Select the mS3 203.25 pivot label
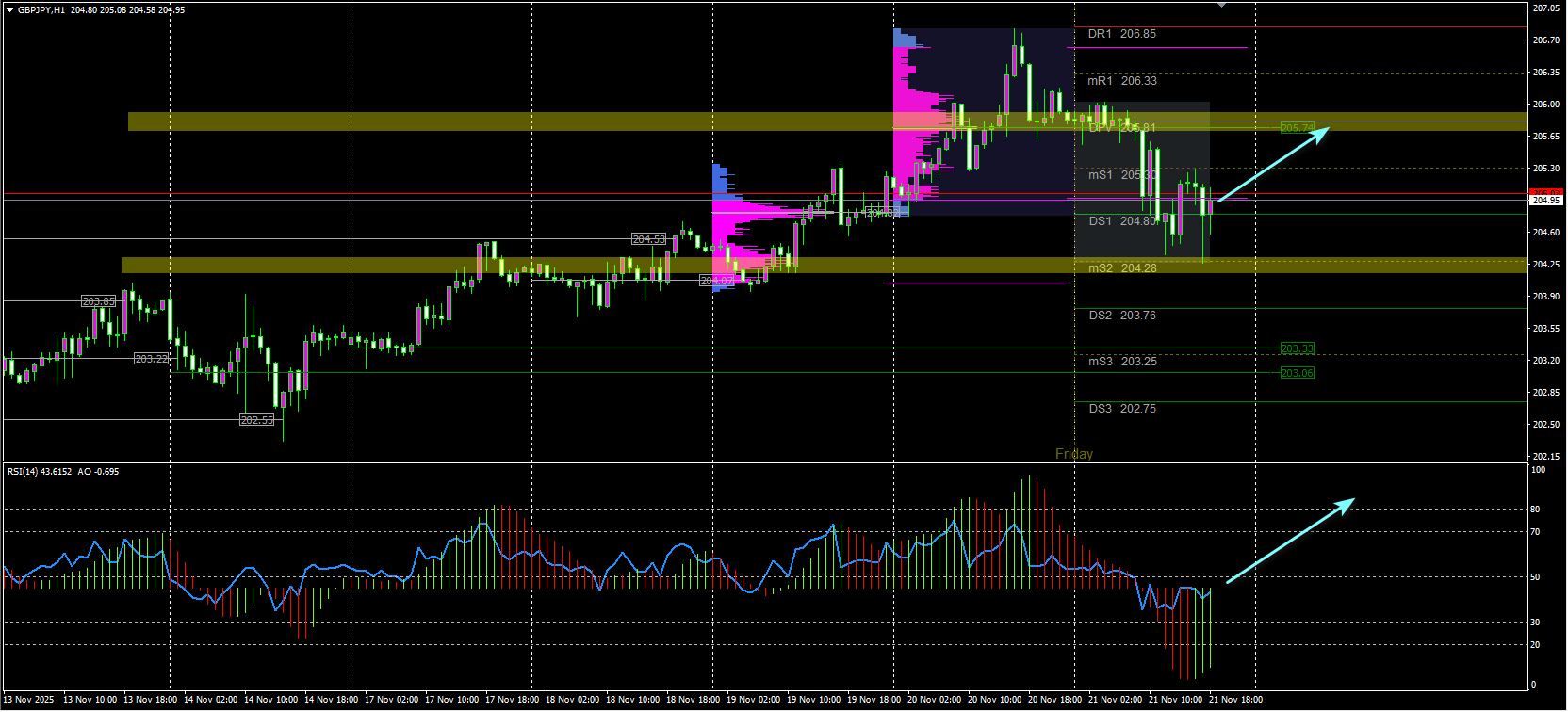 (1122, 362)
